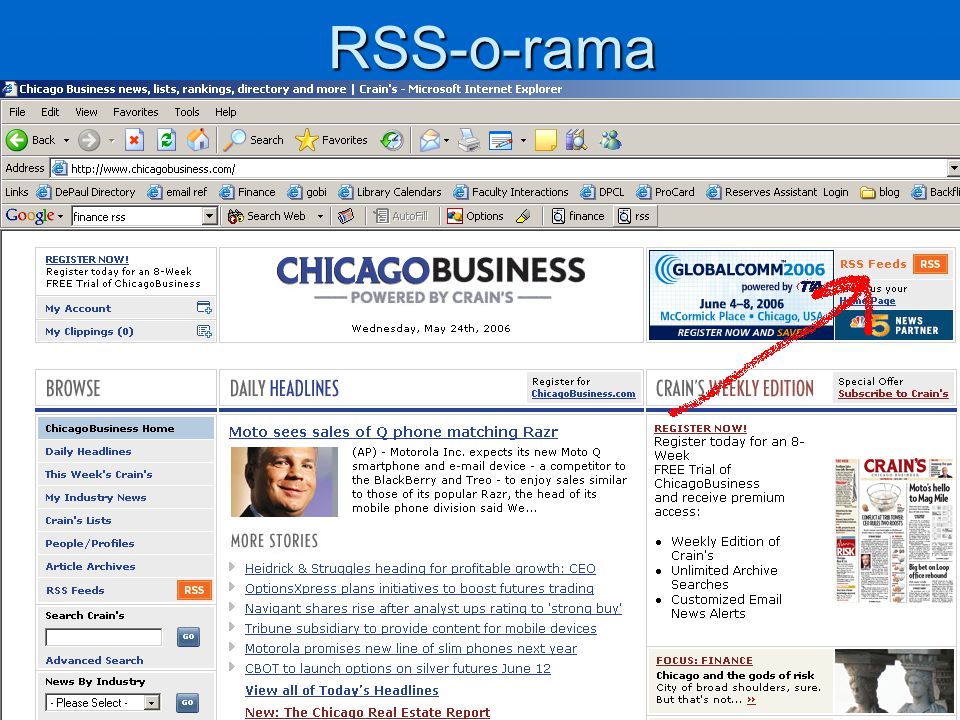
Task: Open Messenger people icon
Action: (x=610, y=140)
